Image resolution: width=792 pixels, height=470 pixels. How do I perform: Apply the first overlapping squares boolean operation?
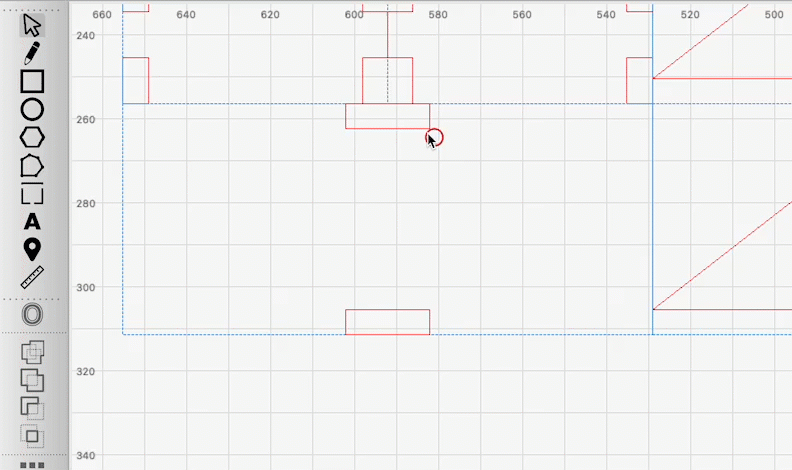click(x=32, y=352)
